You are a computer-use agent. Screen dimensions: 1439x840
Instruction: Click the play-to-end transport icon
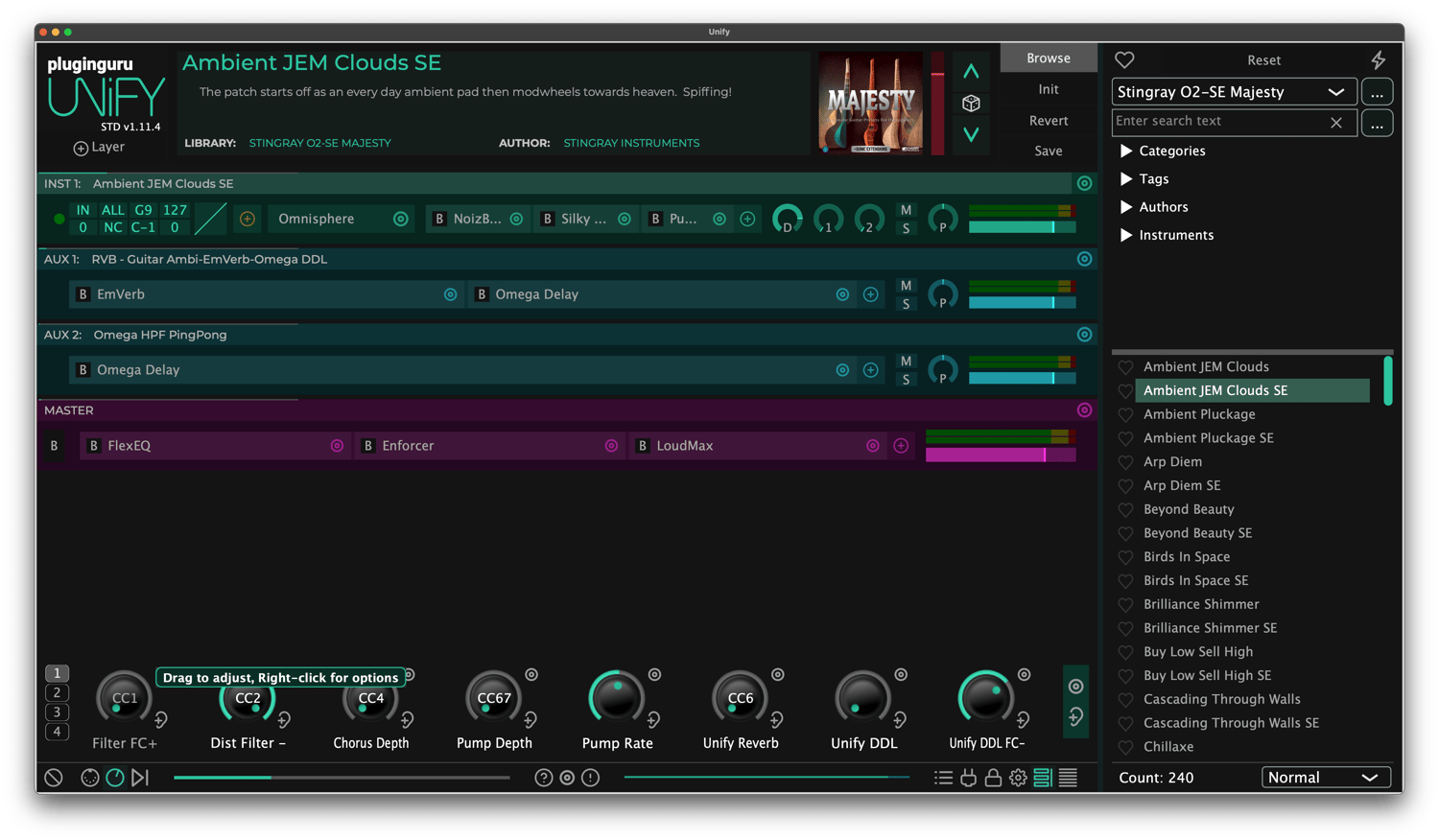(x=140, y=778)
